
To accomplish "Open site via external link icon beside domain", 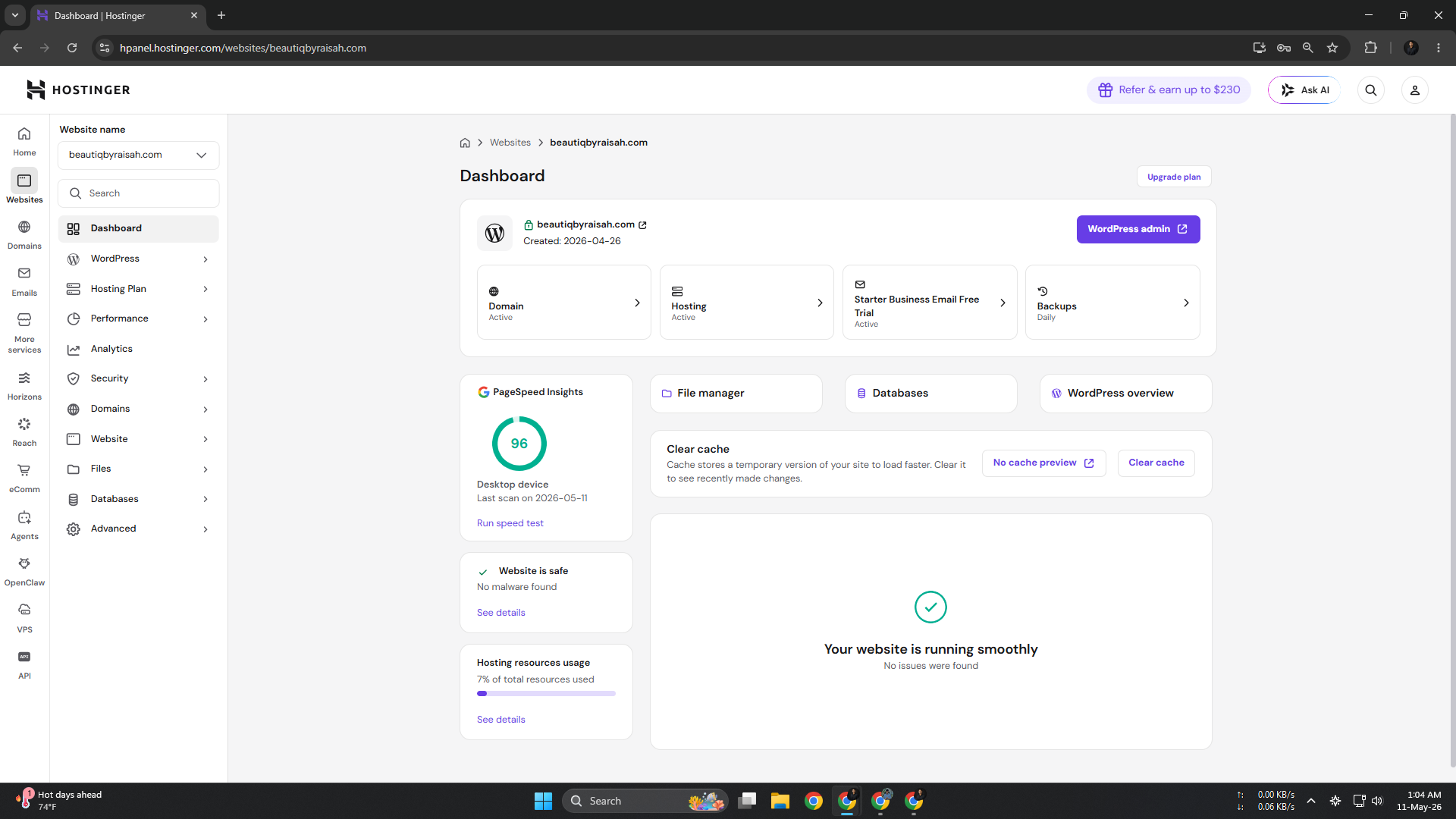I will point(642,225).
